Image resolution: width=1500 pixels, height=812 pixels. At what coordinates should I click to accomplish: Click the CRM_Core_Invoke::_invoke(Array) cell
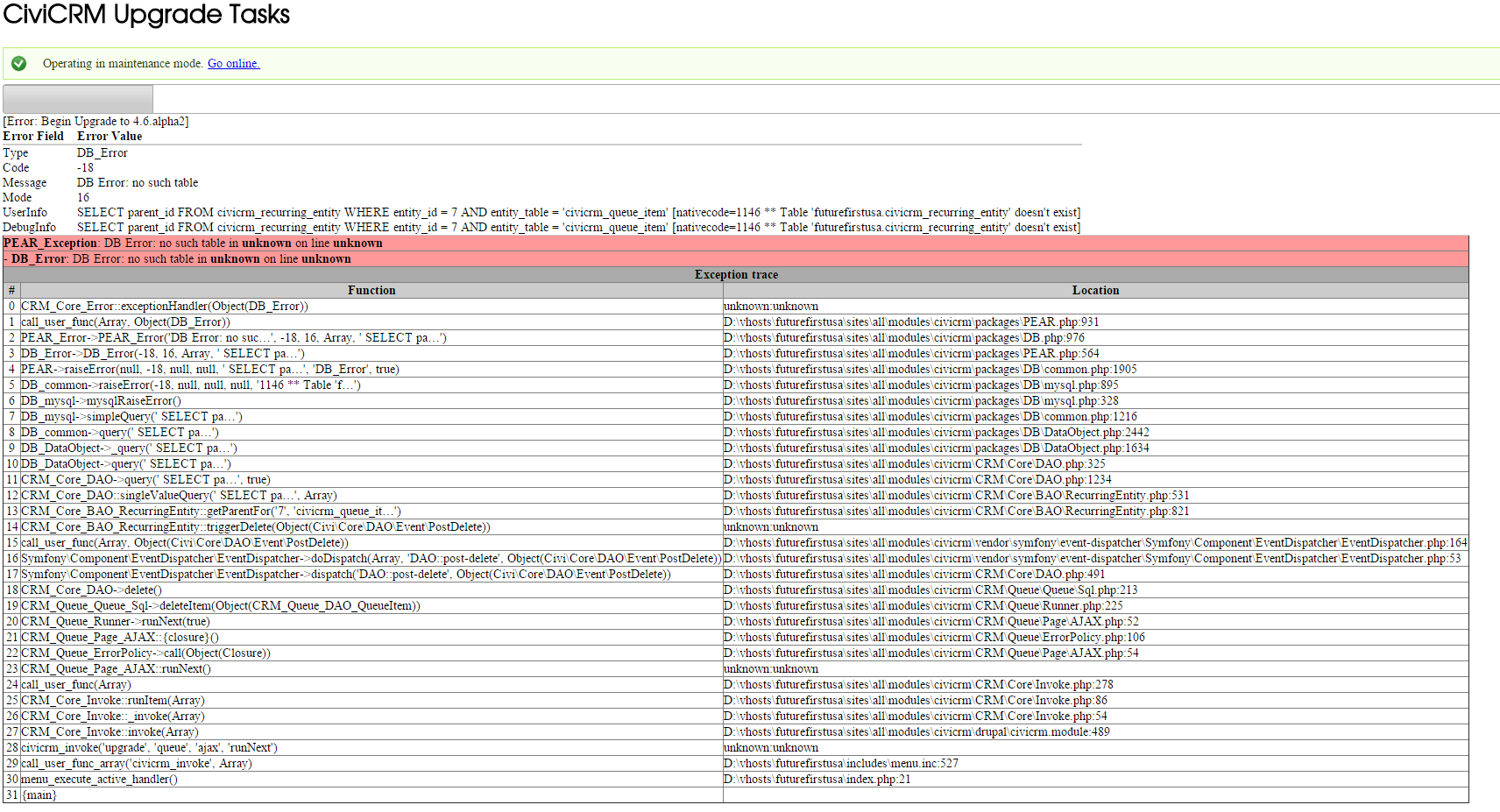pos(371,717)
